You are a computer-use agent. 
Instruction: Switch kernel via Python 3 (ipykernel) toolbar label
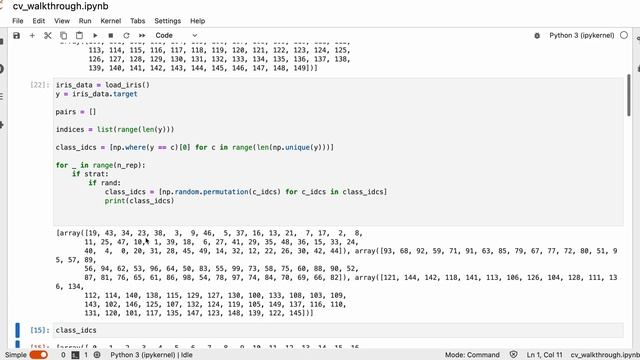[581, 36]
